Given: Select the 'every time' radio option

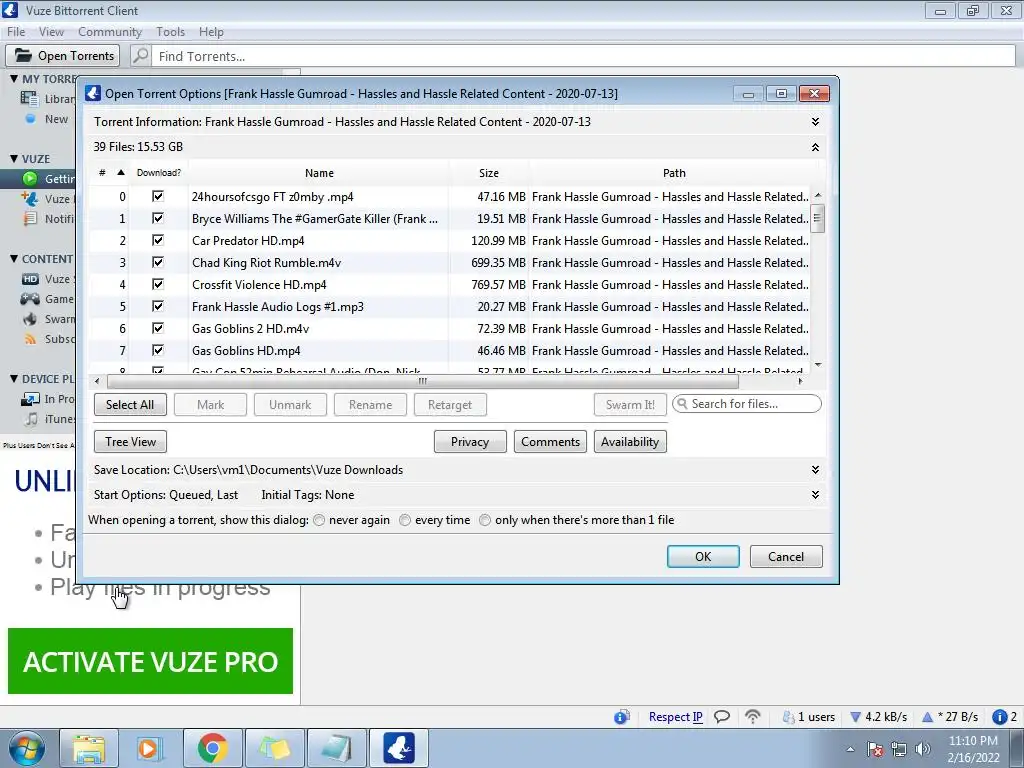Looking at the screenshot, I should click(x=405, y=520).
